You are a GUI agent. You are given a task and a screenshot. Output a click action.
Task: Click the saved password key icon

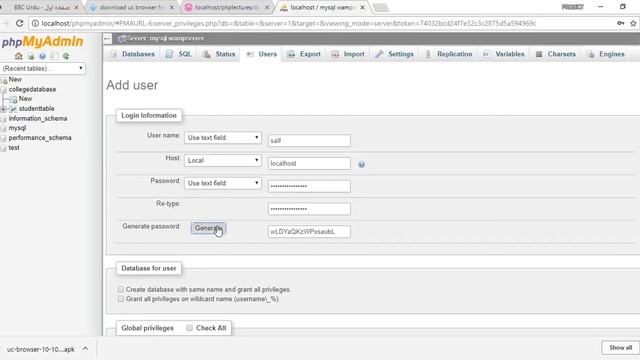(x=620, y=23)
